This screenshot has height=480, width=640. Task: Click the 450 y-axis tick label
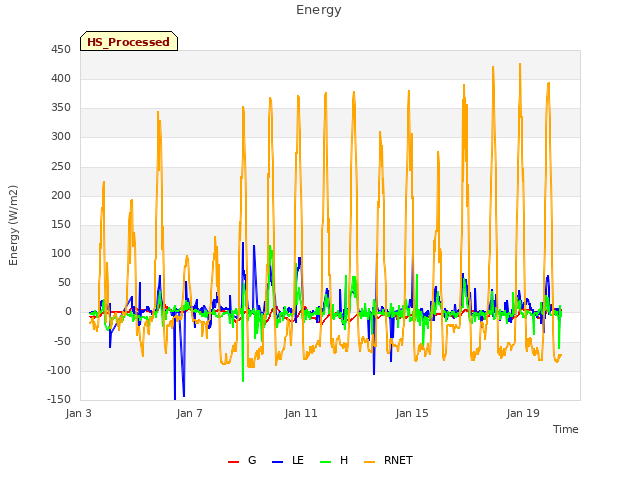click(61, 50)
